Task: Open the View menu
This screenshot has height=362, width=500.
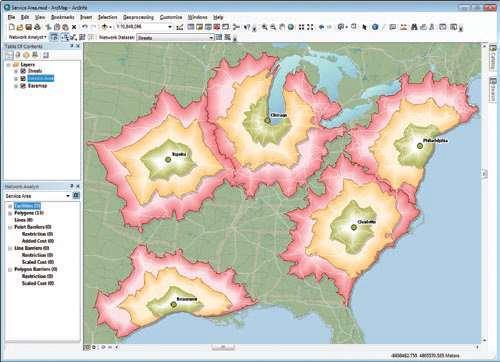Action: (x=40, y=17)
